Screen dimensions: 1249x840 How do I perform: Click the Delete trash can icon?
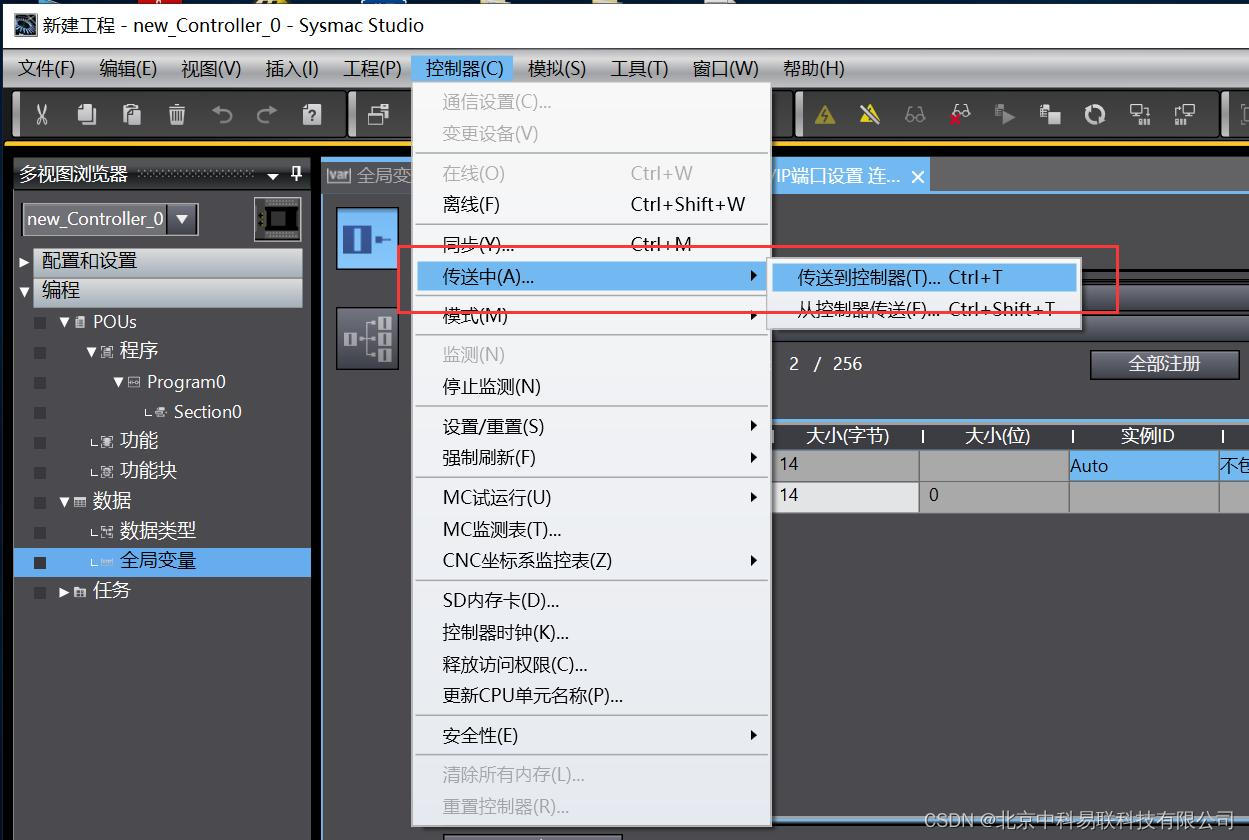(176, 115)
